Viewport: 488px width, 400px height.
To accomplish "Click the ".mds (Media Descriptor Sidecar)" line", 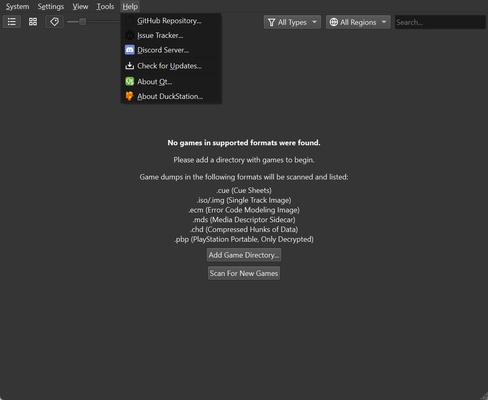I will coord(244,220).
